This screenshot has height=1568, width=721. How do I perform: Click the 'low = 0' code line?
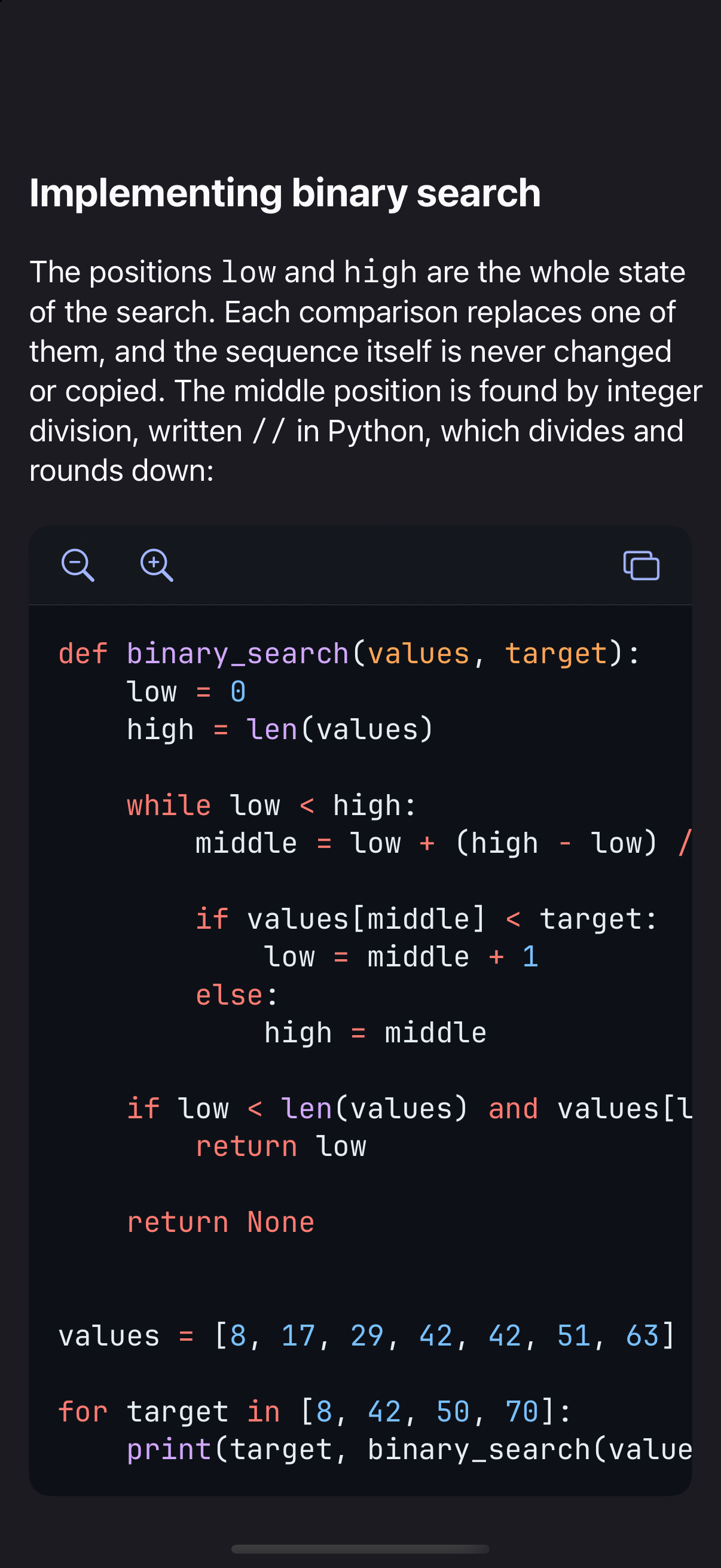pos(186,692)
